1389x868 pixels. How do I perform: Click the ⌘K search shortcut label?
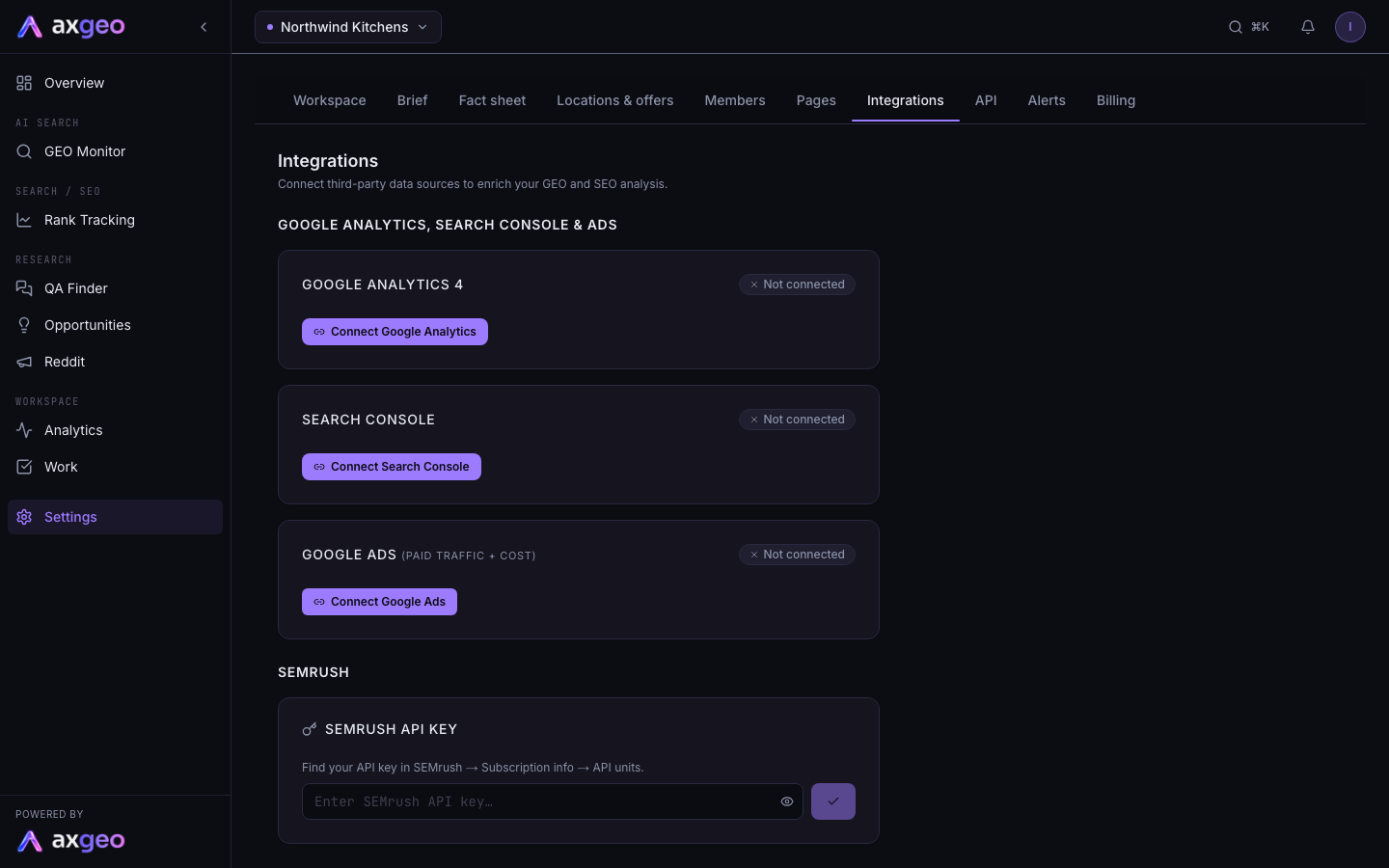coord(1260,27)
